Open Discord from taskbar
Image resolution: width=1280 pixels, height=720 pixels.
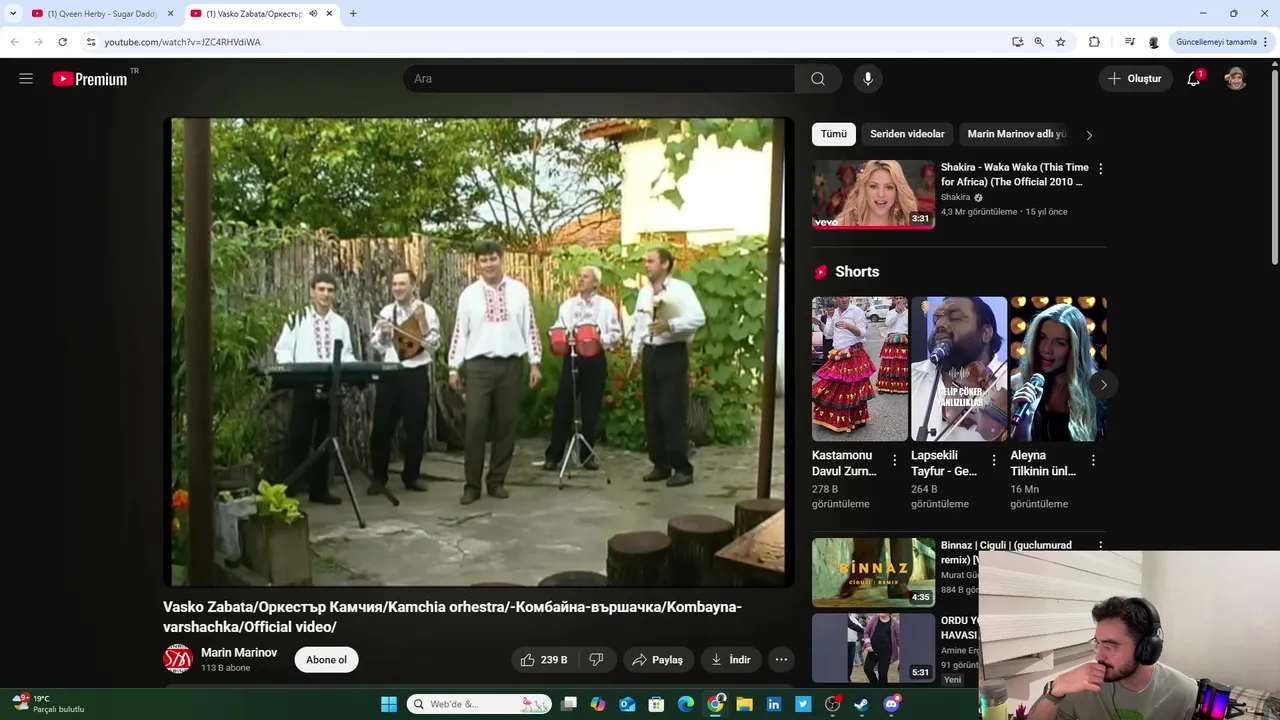click(x=891, y=704)
